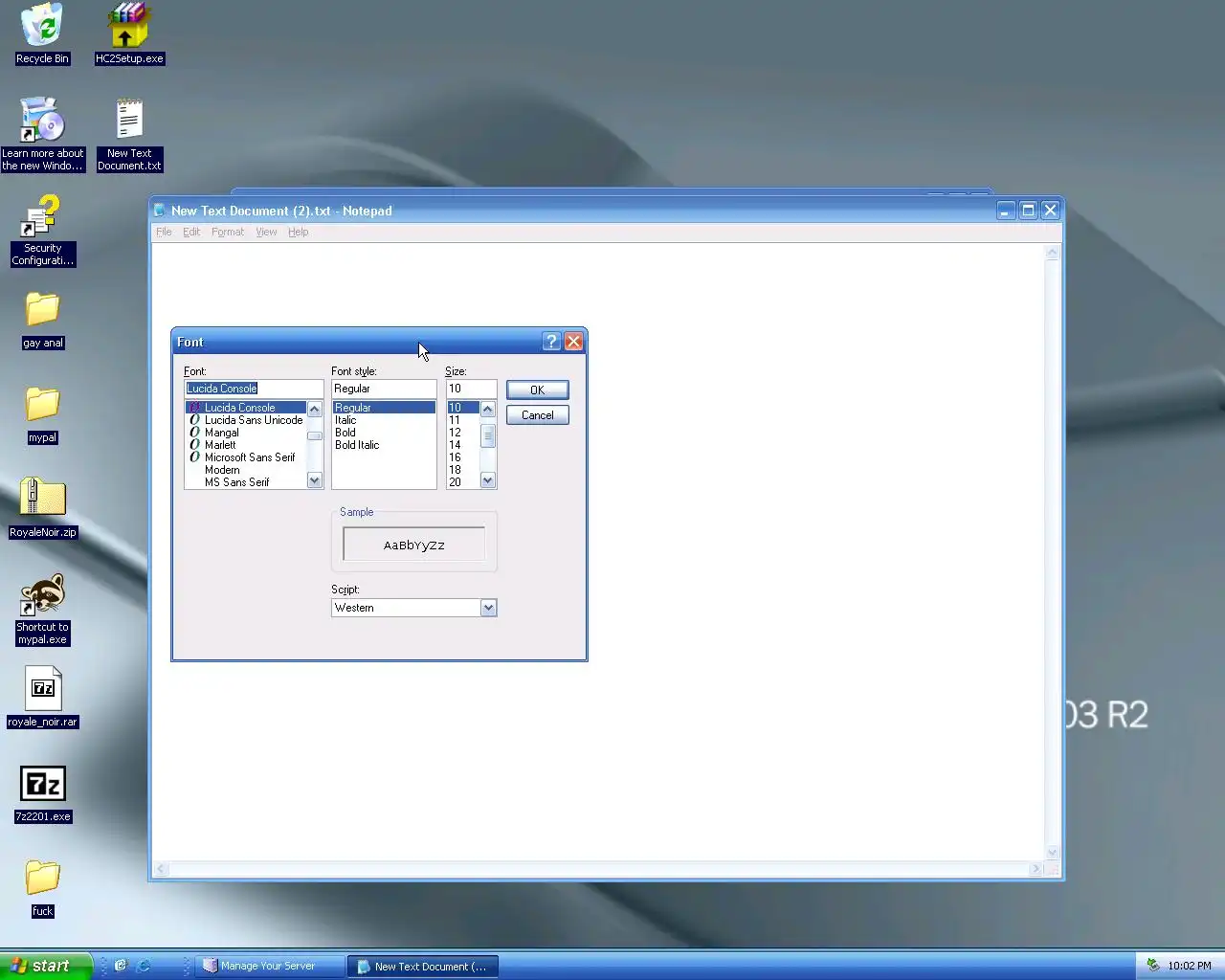Click the New Text Document taskbar button
Screen dimensions: 1225x980
tap(422, 966)
